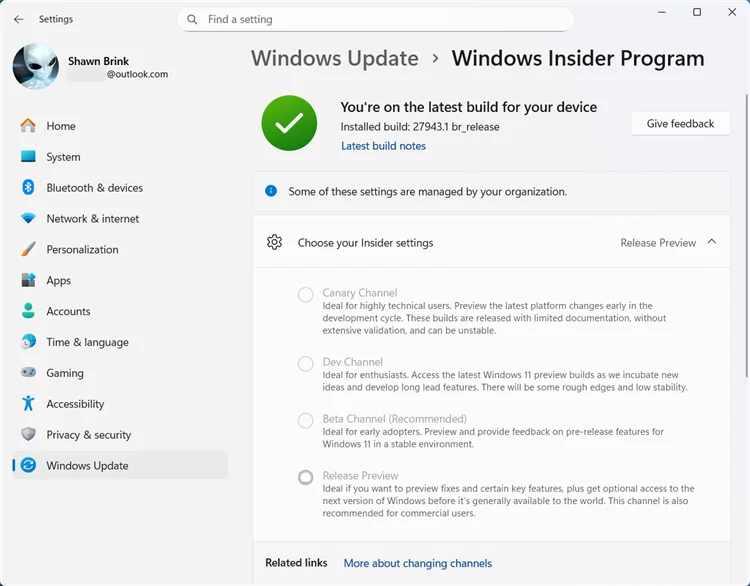Click the Apps icon in sidebar
This screenshot has width=750, height=586.
coord(28,280)
